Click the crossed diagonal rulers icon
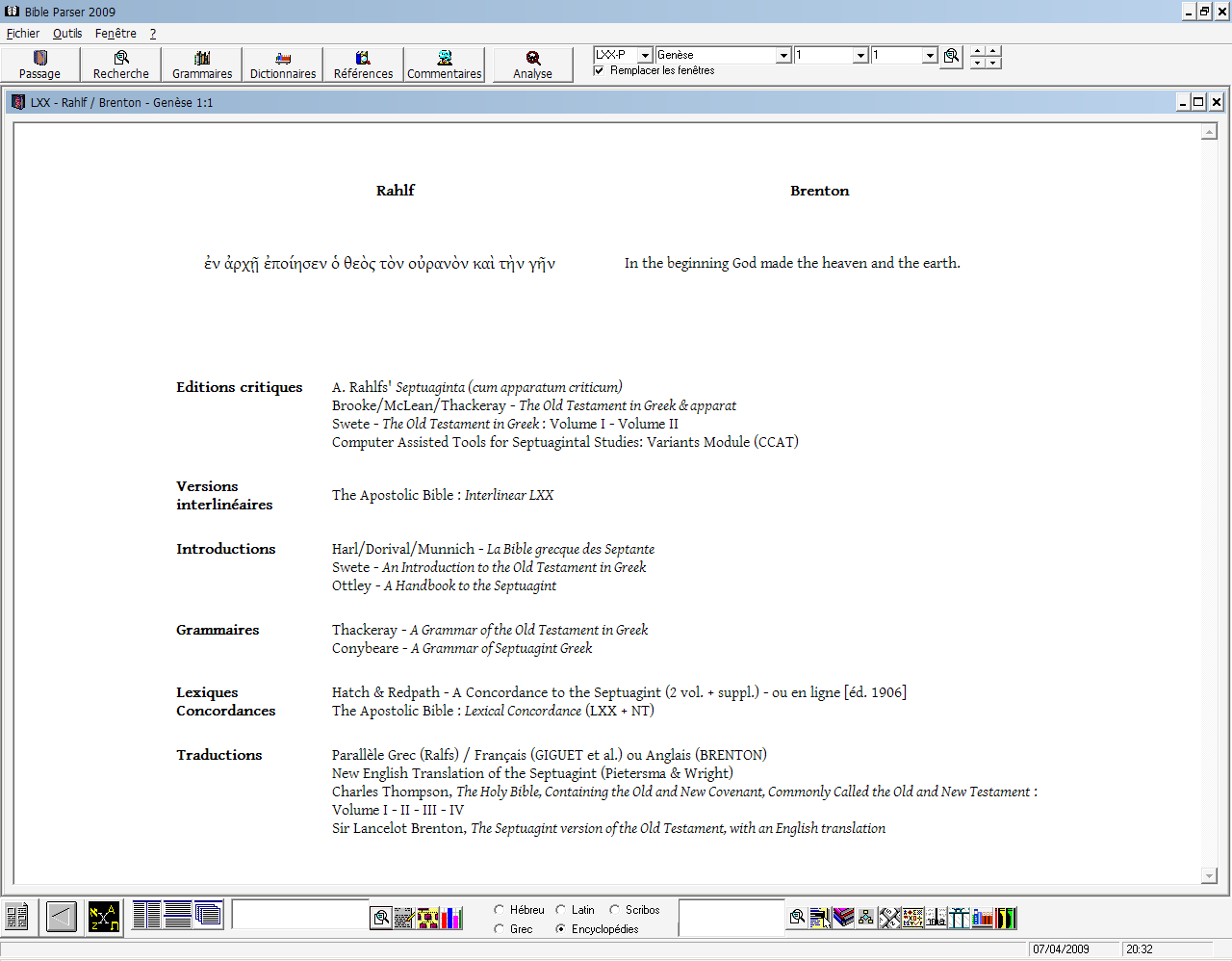This screenshot has width=1232, height=961. click(x=889, y=918)
